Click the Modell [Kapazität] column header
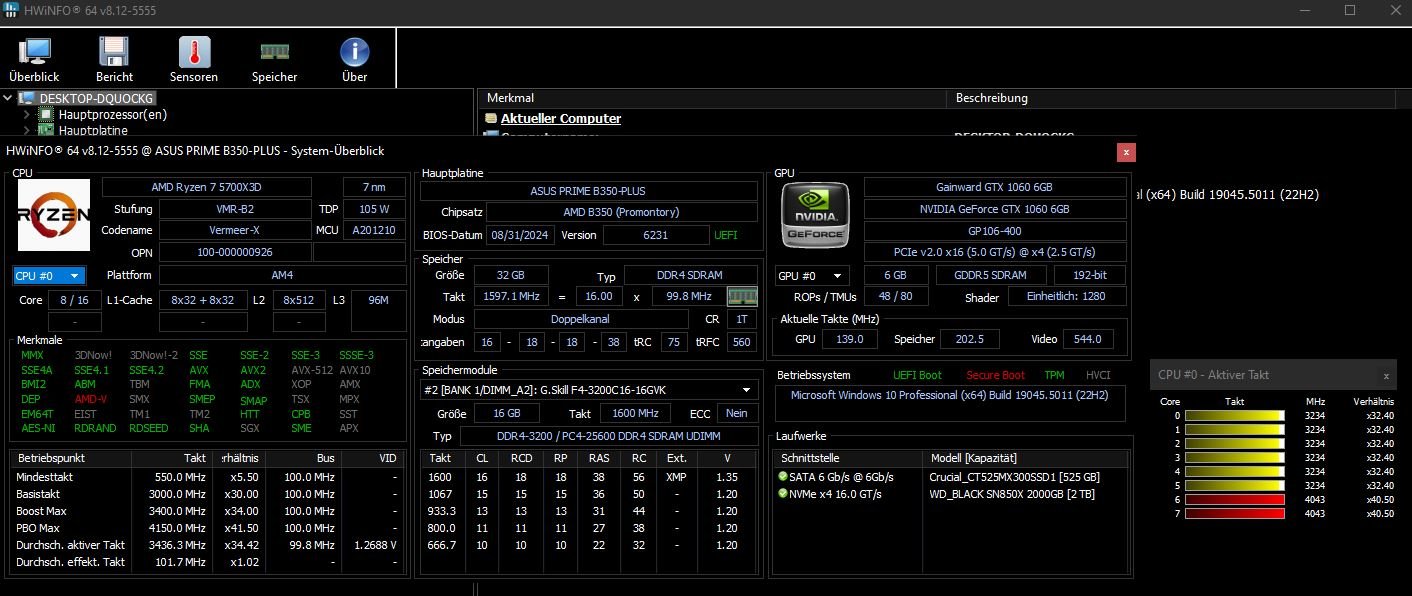Screen dimensions: 1412x596 tap(1025, 457)
